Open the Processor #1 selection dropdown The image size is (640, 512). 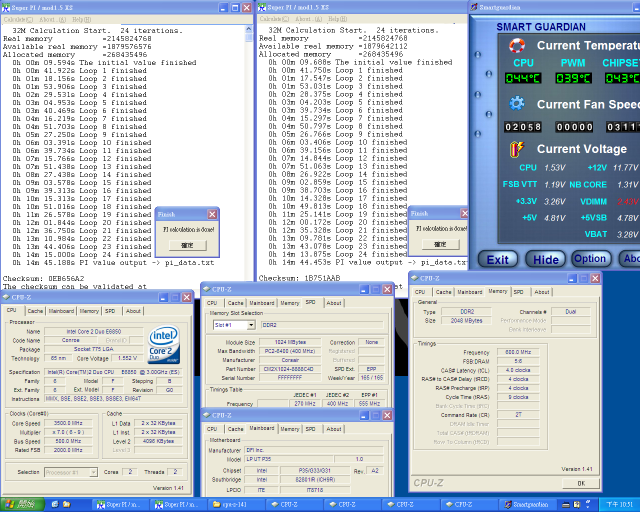(x=93, y=472)
